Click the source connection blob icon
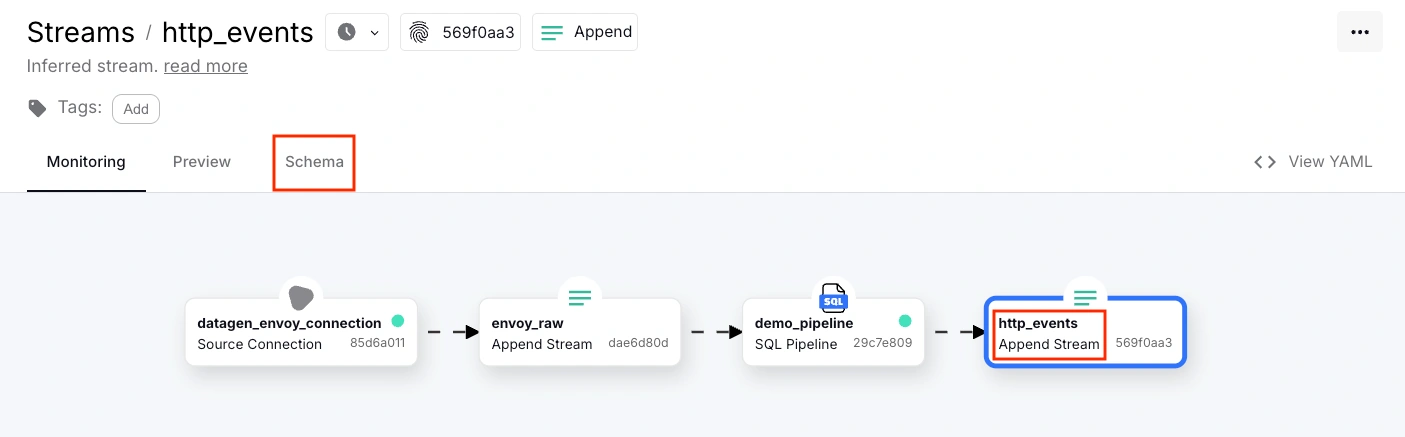The width and height of the screenshot is (1405, 437). point(301,297)
